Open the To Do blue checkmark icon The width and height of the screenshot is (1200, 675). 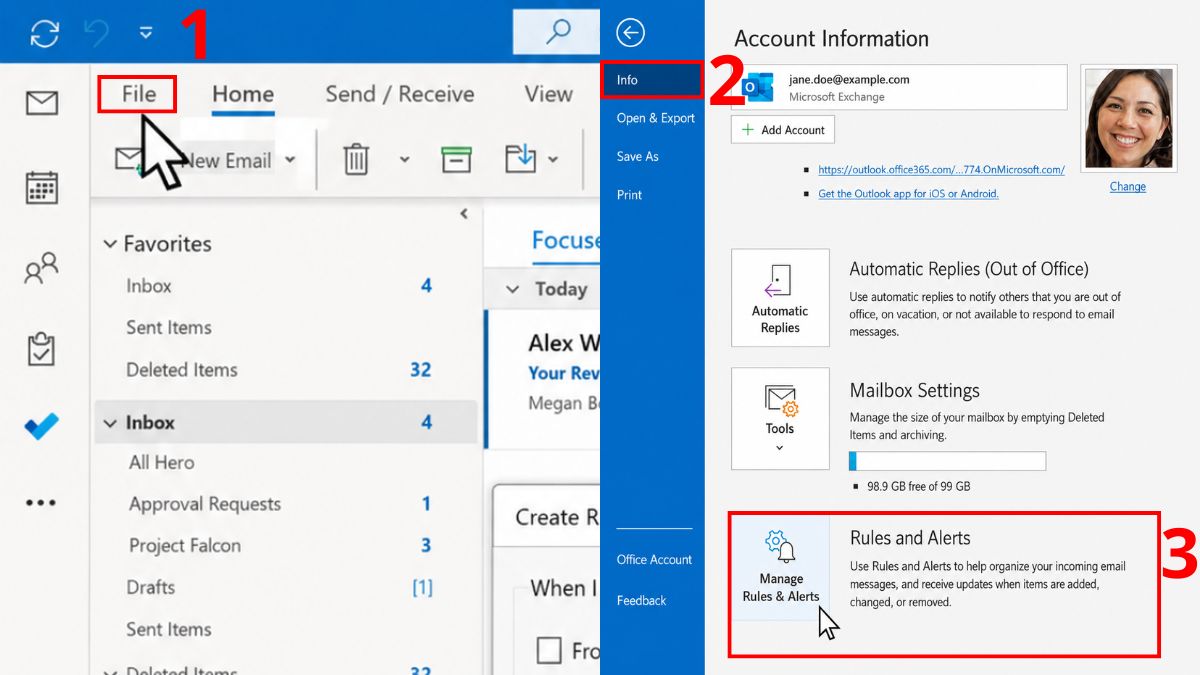coord(41,427)
